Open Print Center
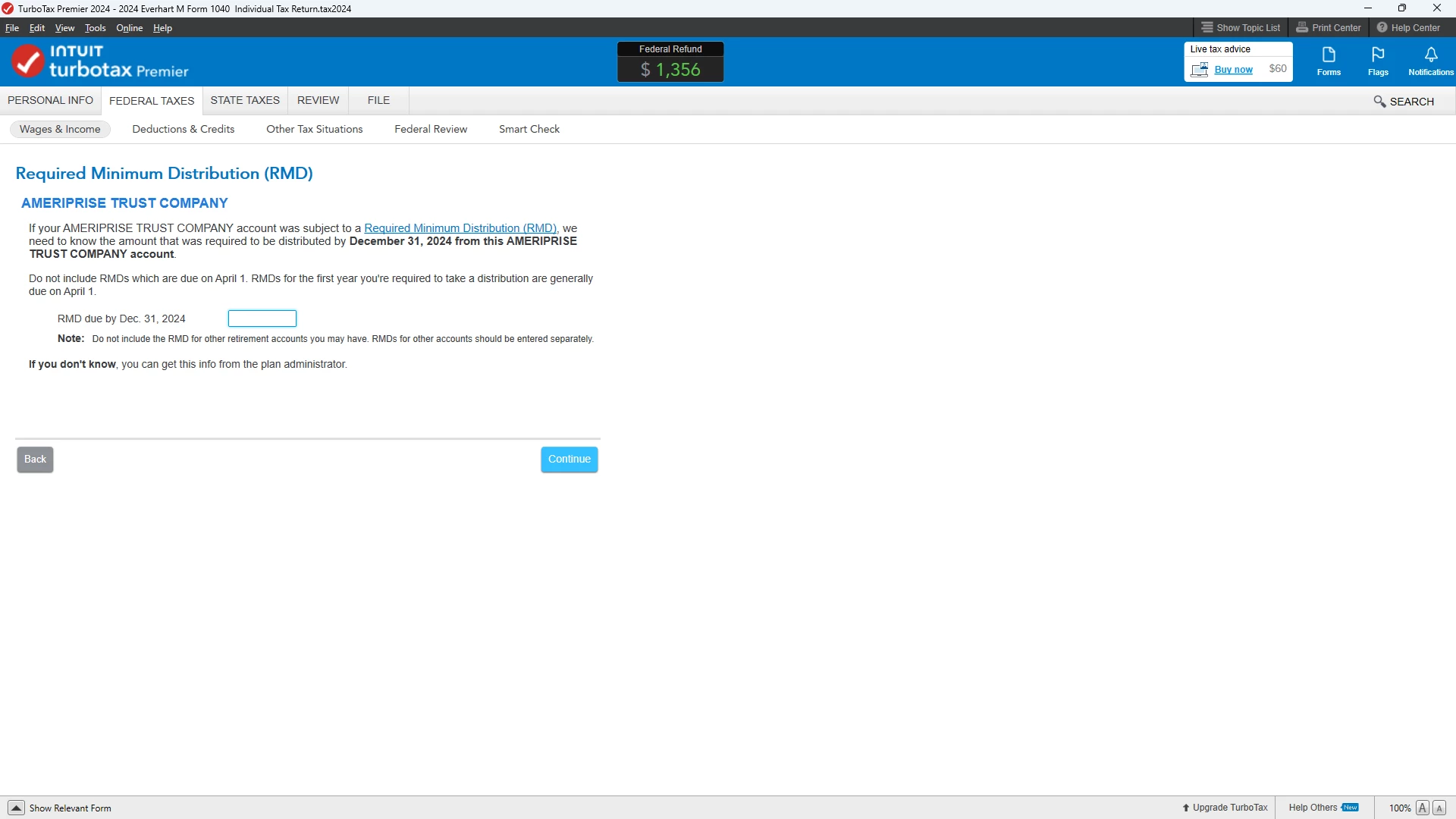Screen dimensions: 1456x819 coord(1329,27)
